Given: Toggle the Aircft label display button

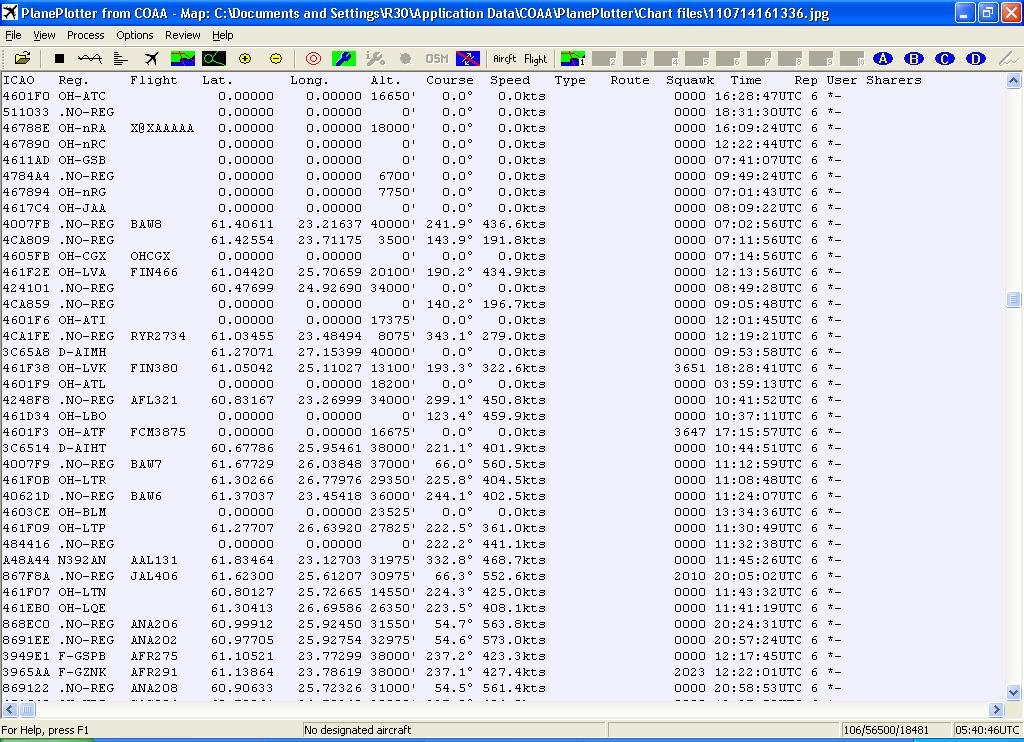Looking at the screenshot, I should tap(505, 59).
